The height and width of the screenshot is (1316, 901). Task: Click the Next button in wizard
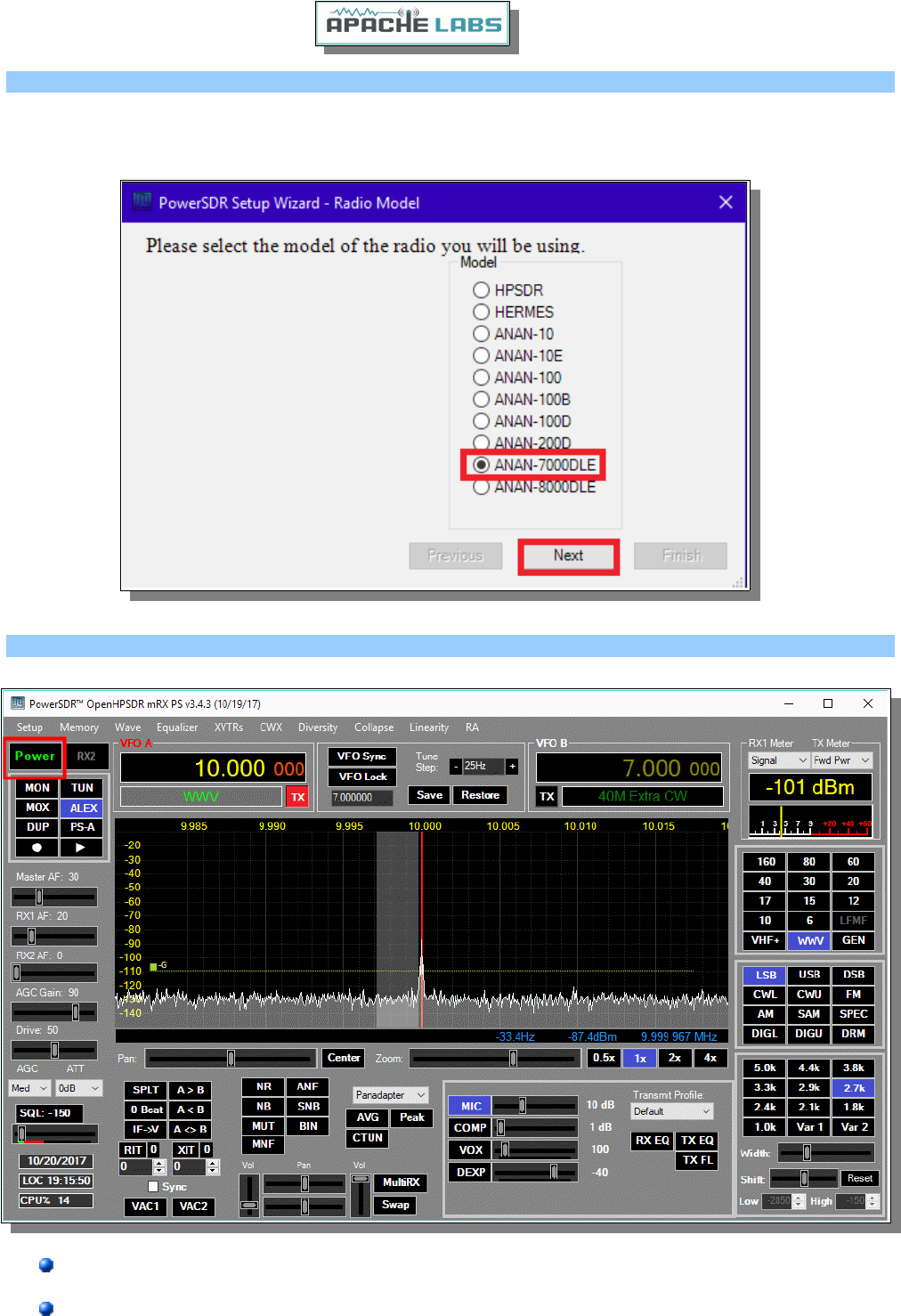click(x=568, y=556)
